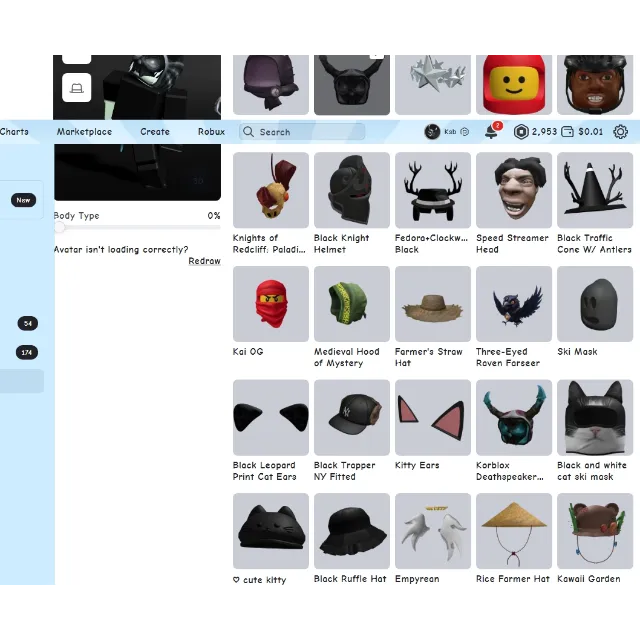The width and height of the screenshot is (640, 640).
Task: Click the 2,953 Robux balance
Action: (544, 132)
